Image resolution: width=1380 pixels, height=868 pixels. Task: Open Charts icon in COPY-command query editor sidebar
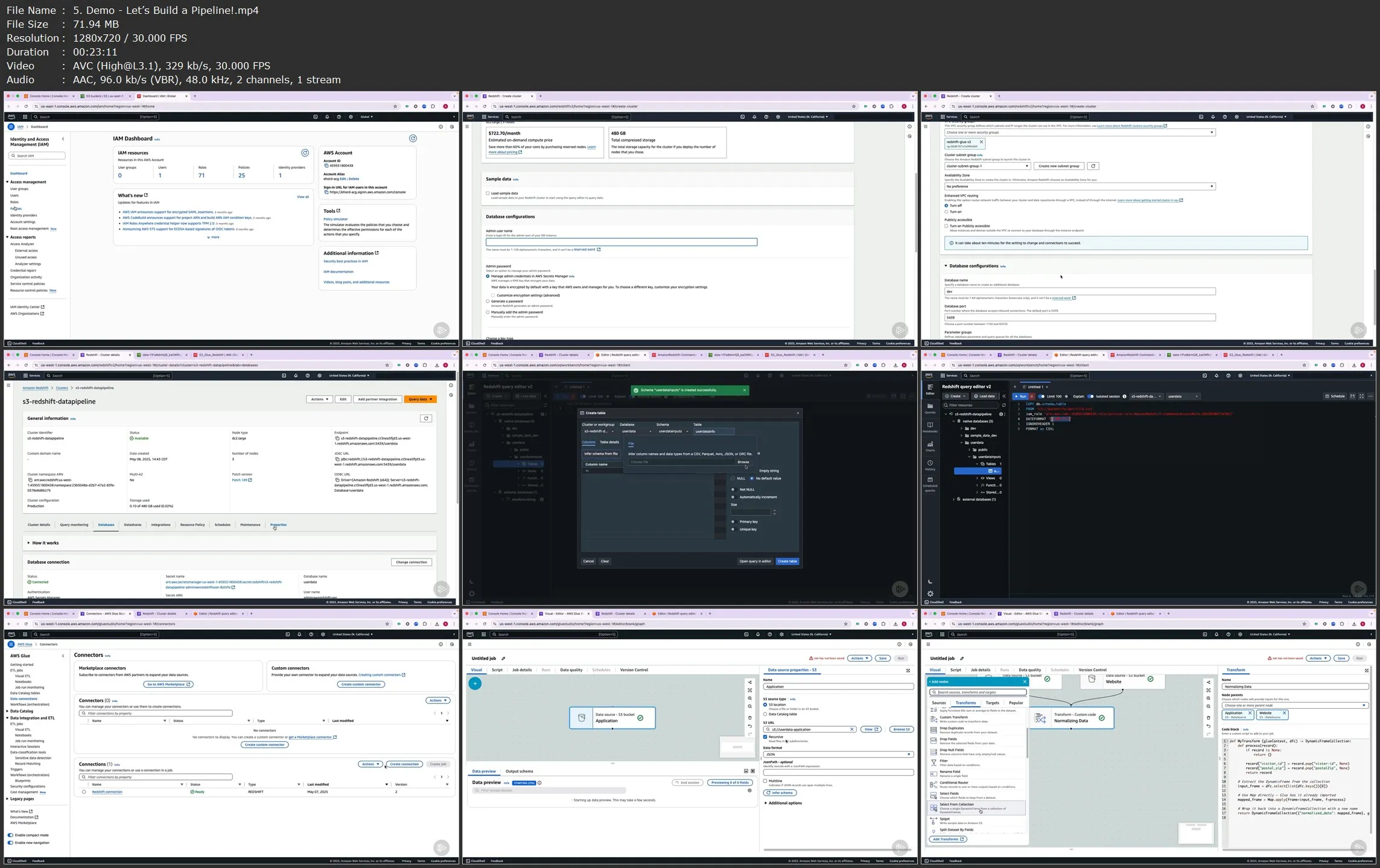(x=930, y=445)
